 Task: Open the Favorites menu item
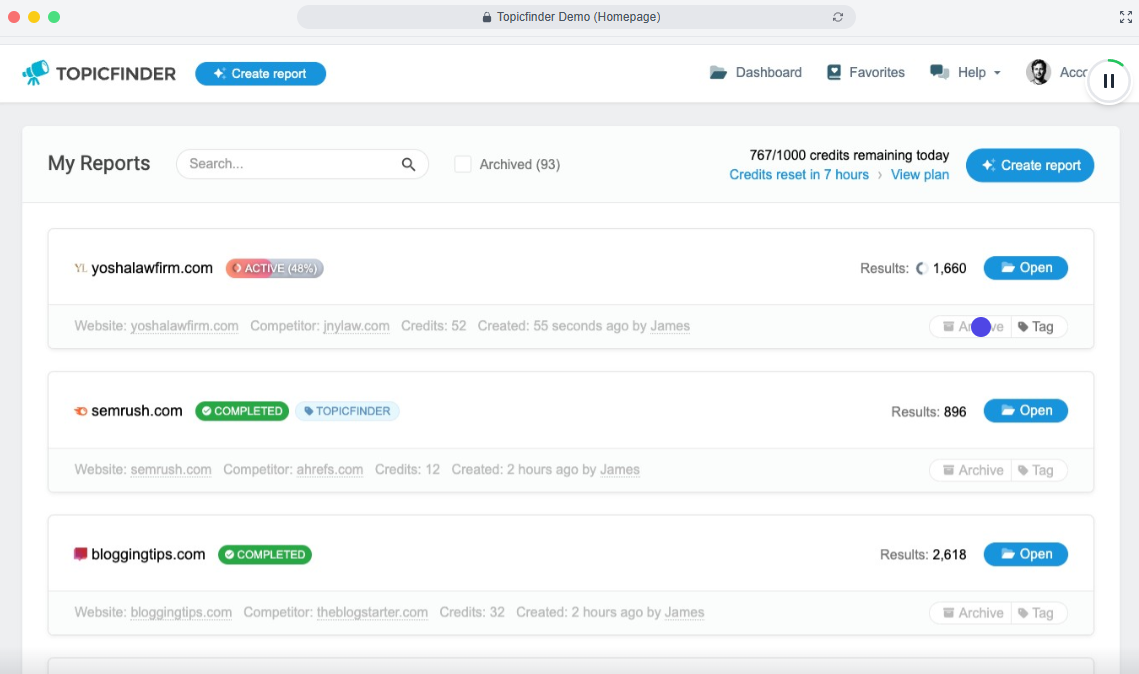[x=865, y=72]
